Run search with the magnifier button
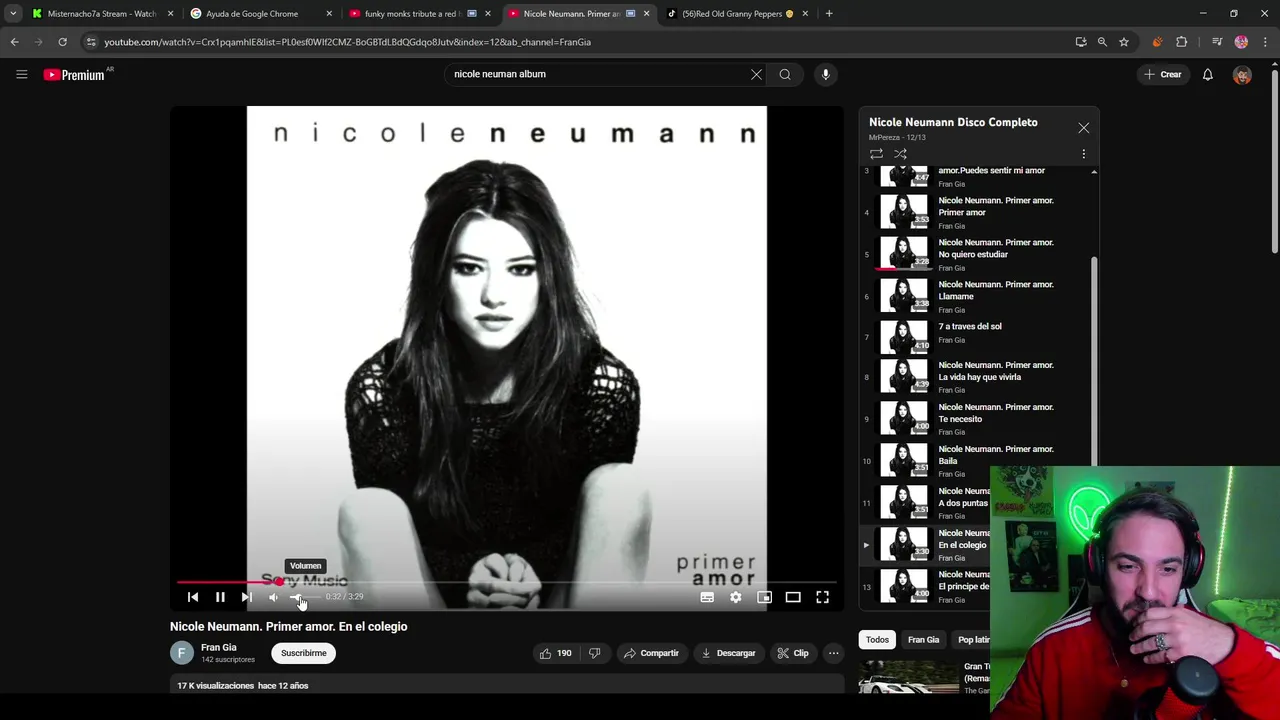This screenshot has height=720, width=1280. (785, 74)
